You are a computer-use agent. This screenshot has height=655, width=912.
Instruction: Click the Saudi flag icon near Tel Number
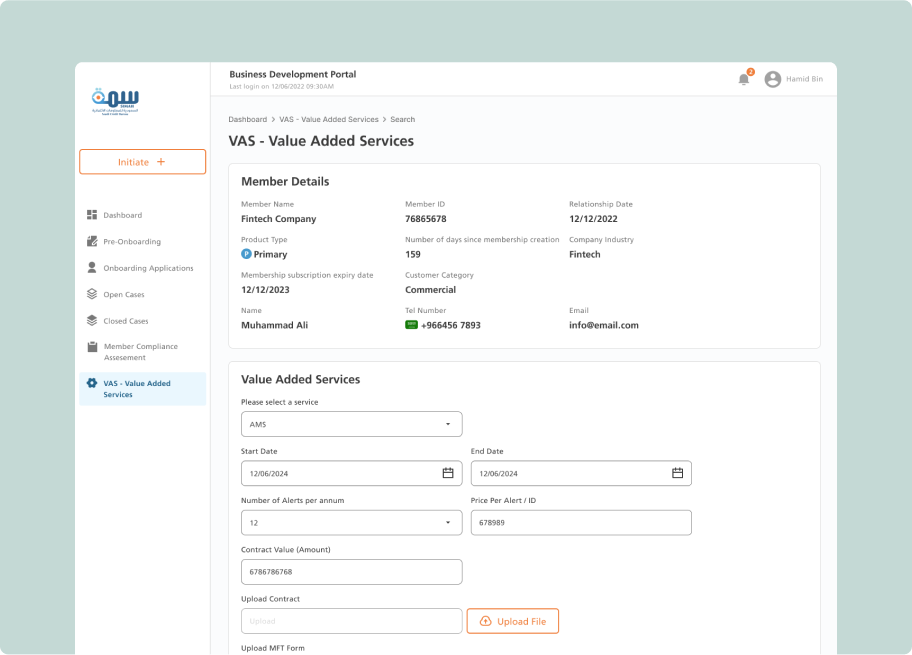(411, 325)
